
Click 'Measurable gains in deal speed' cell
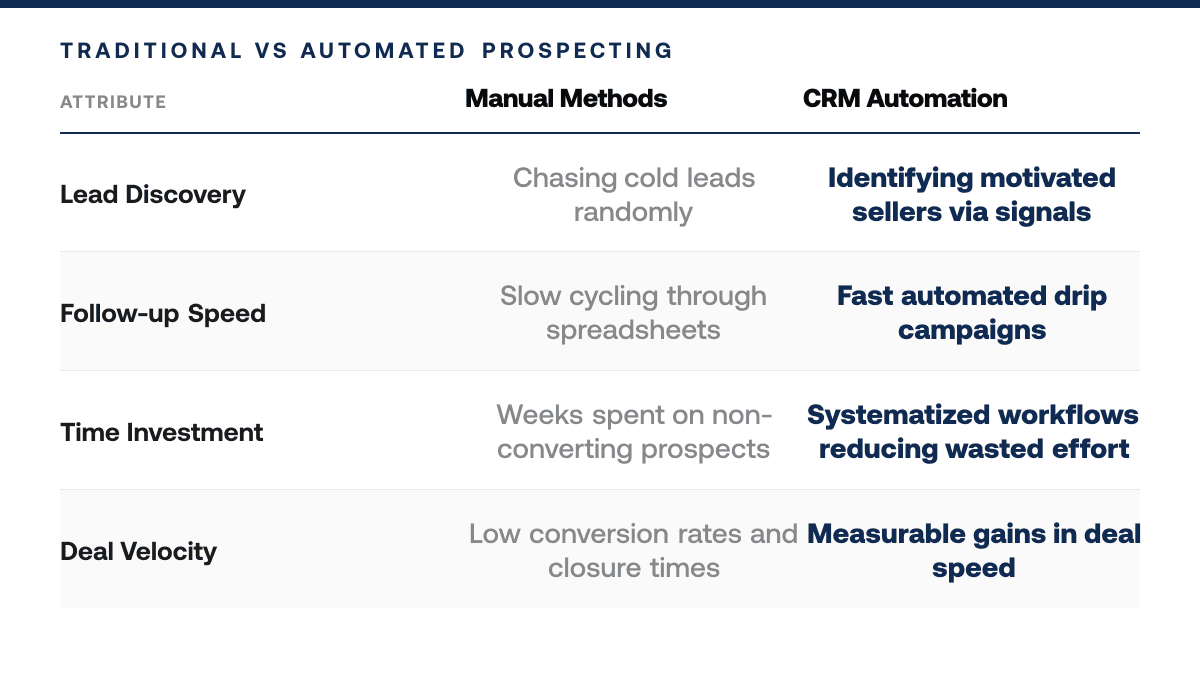tap(973, 551)
